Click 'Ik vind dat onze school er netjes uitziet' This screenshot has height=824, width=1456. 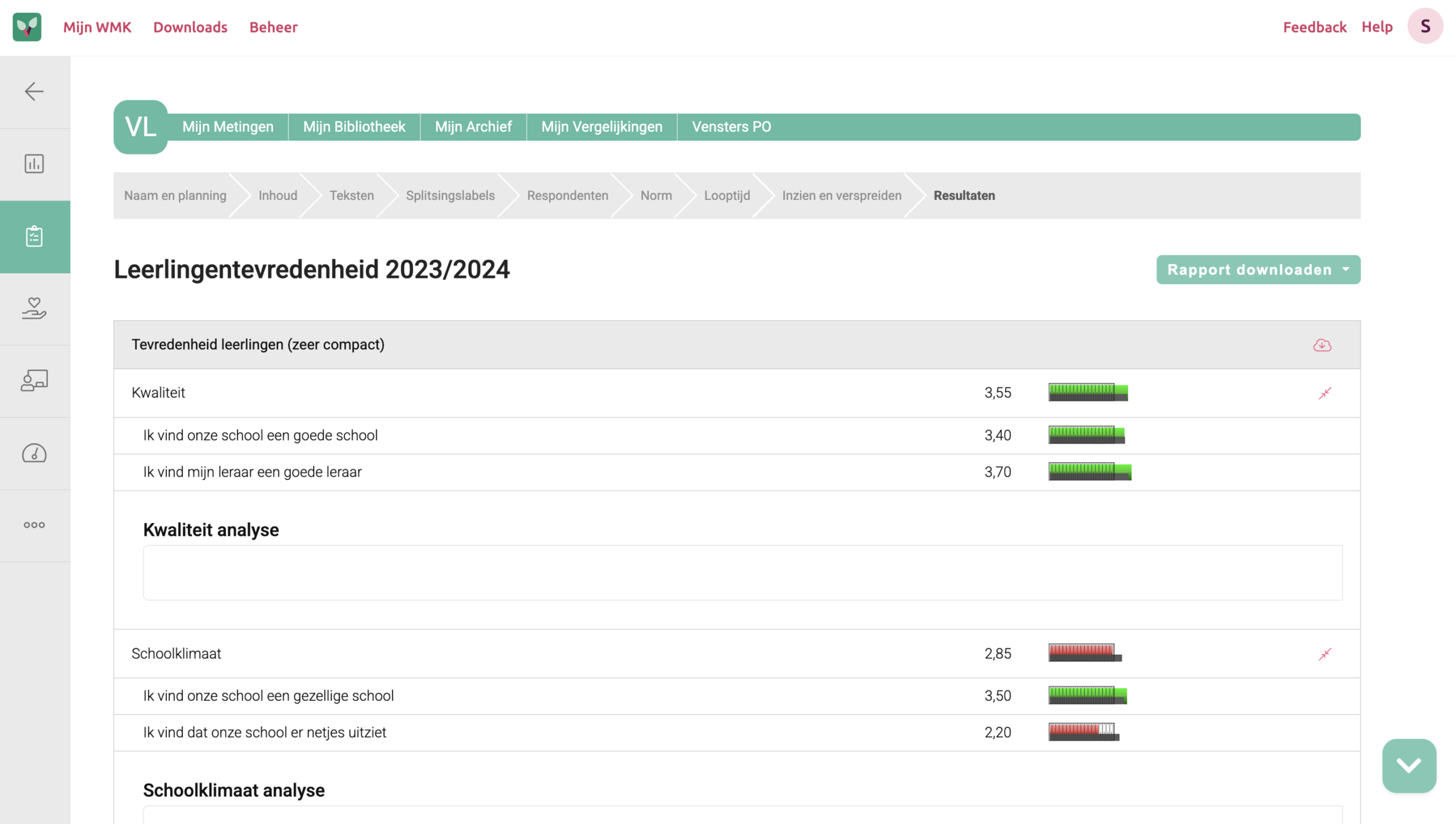coord(265,733)
